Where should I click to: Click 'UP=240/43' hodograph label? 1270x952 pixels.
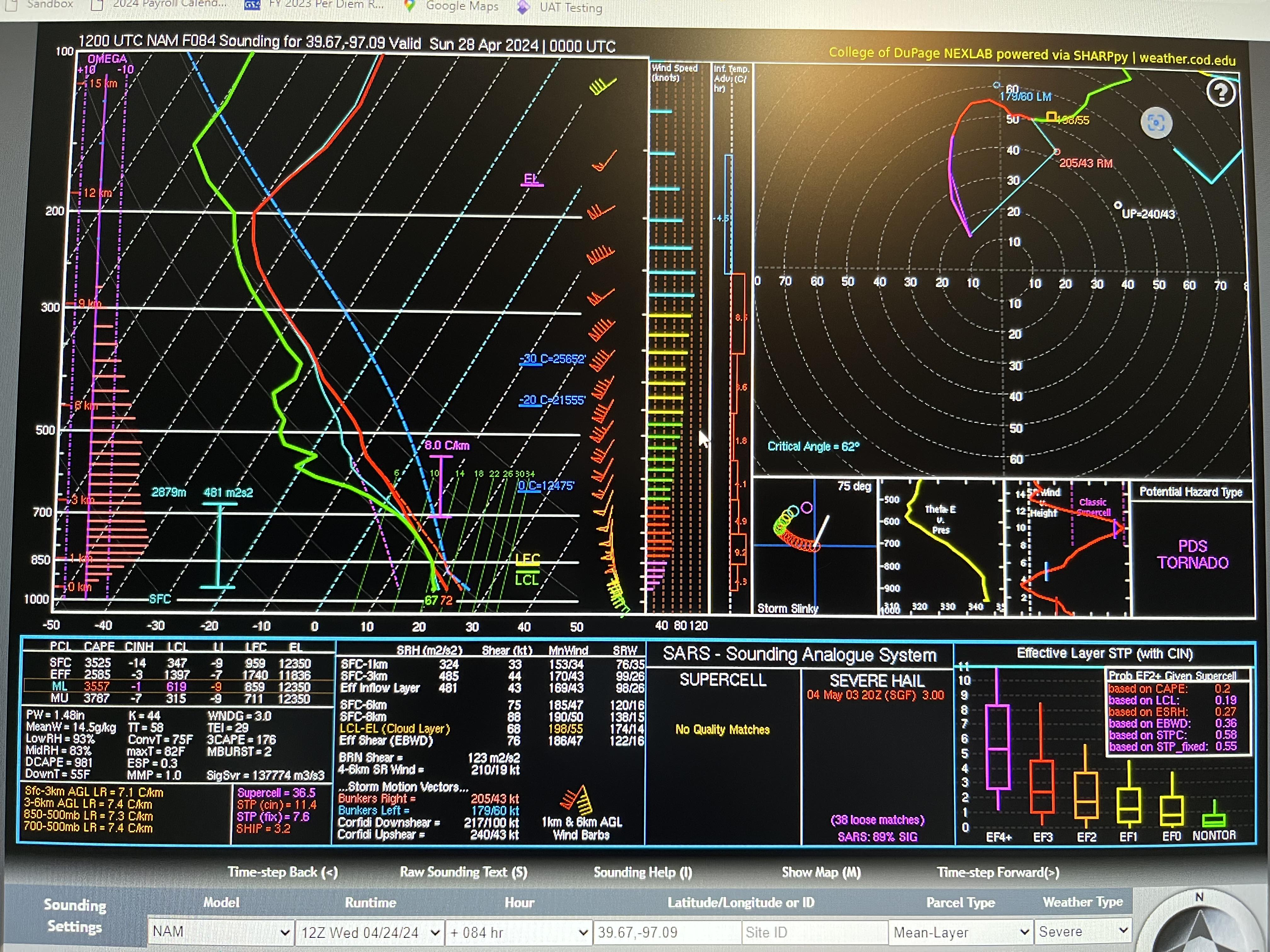(1148, 215)
